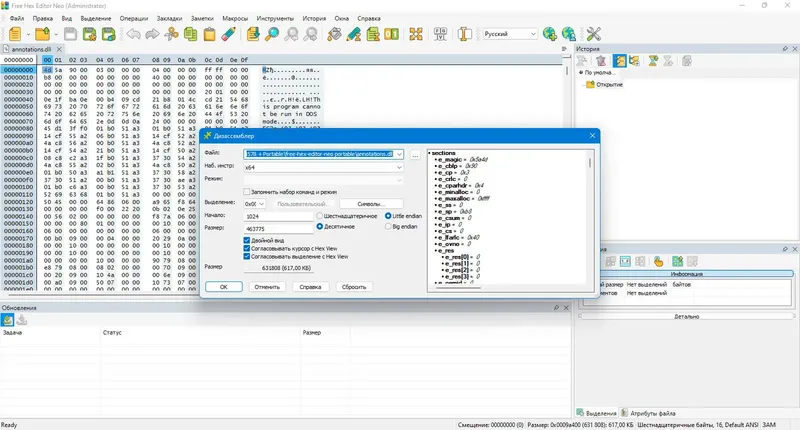Viewport: 800px width, 430px height.
Task: Check Запомнить набор команд и режим checkbox
Action: (247, 192)
